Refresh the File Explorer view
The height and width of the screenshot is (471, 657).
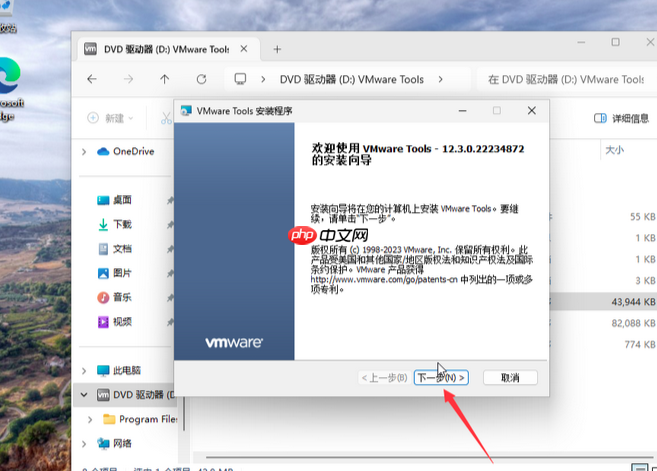202,79
